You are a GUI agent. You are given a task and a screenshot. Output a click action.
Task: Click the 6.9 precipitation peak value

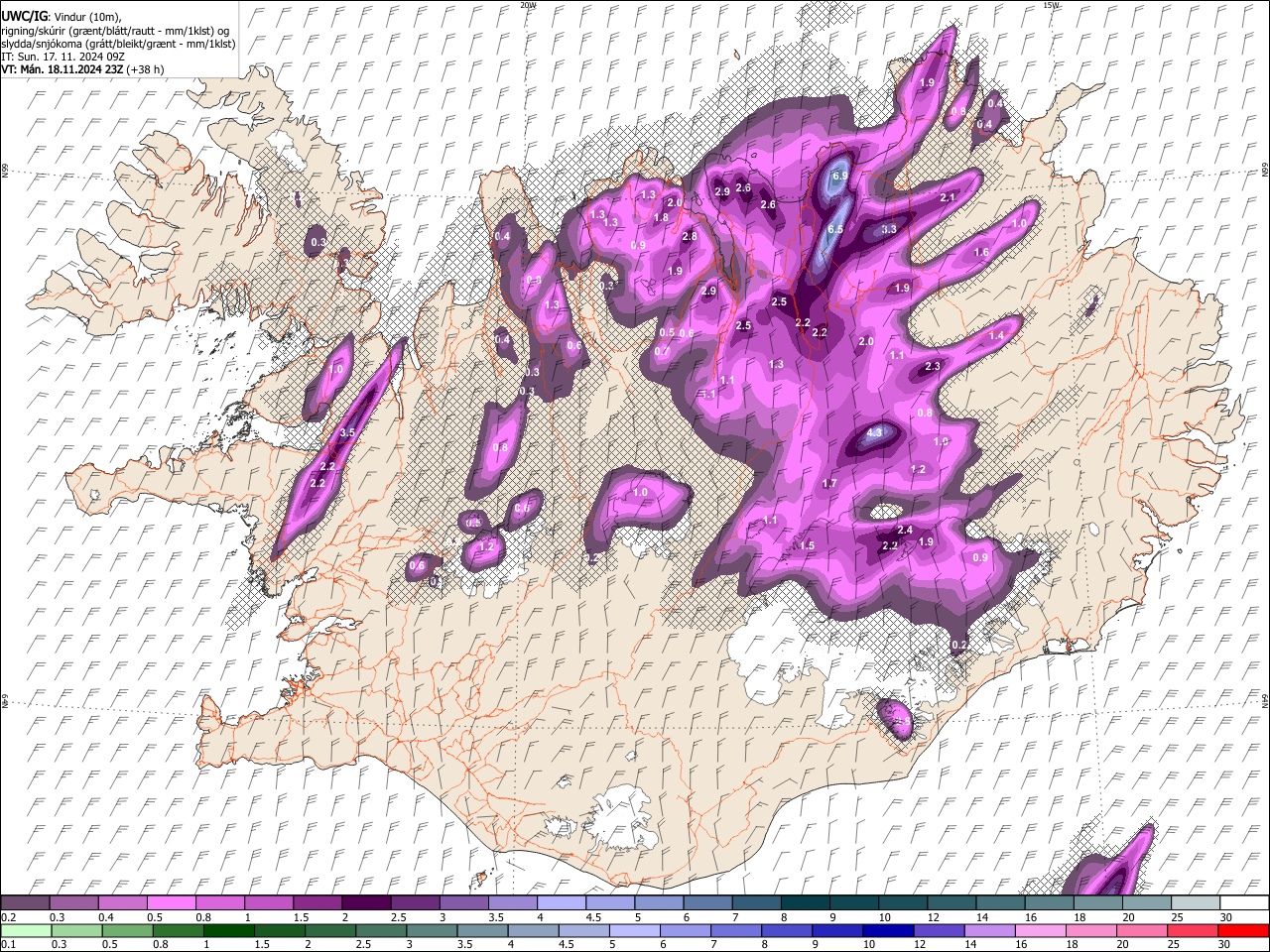(x=839, y=176)
